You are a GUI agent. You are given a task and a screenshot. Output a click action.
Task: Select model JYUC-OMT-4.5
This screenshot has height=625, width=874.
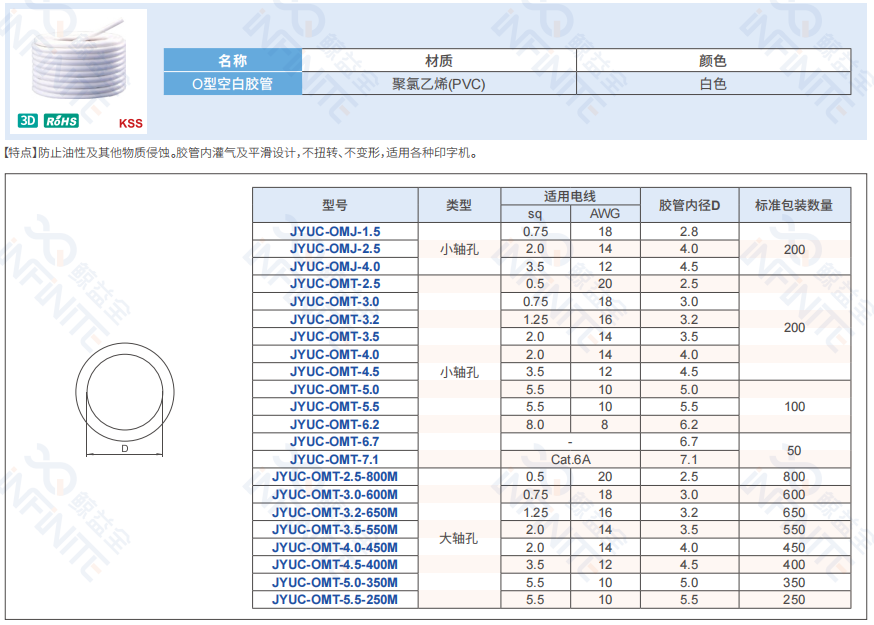tap(335, 372)
